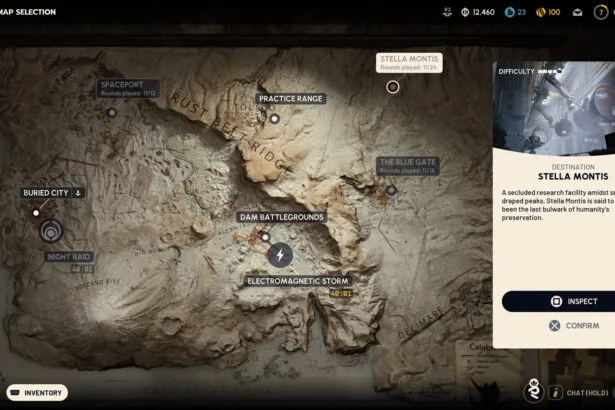Click the Night Raid label
Screen dimensions: 615x410
coord(69,257)
